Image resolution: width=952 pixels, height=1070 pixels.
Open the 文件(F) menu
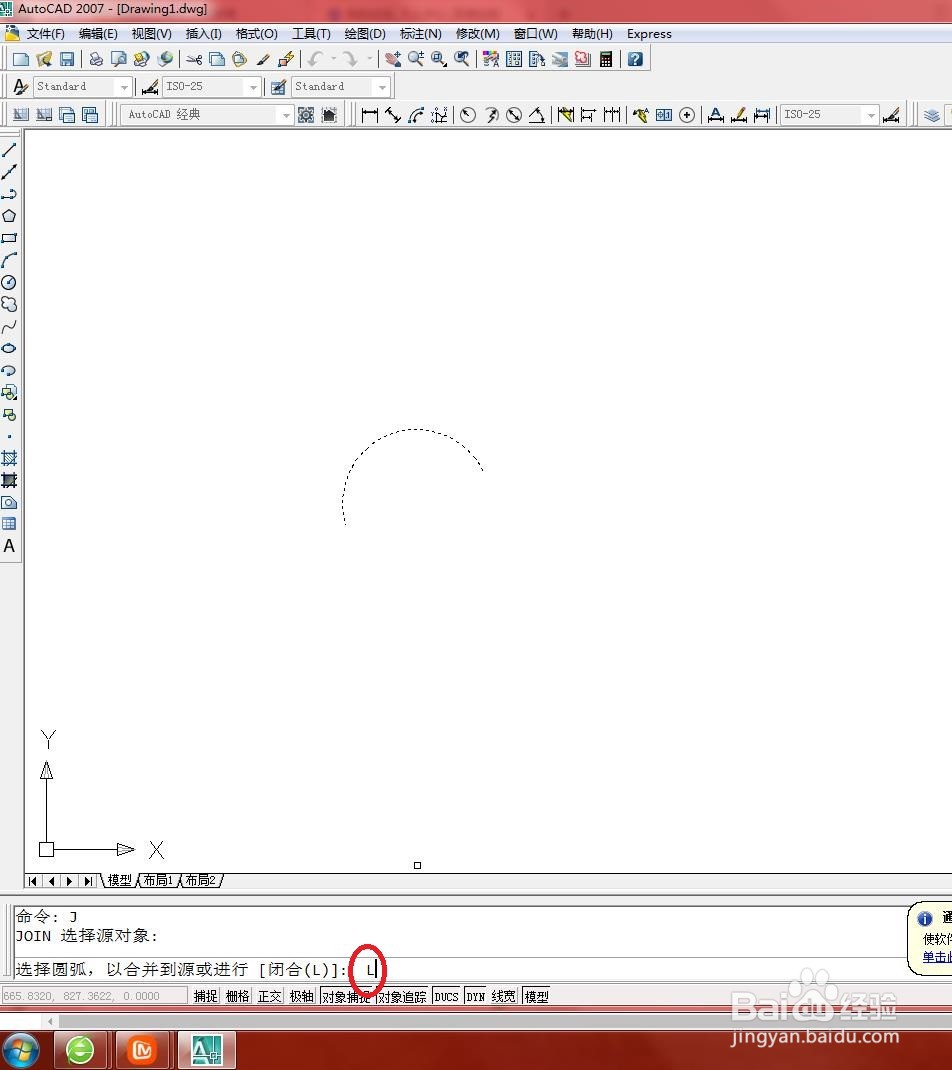(x=45, y=33)
